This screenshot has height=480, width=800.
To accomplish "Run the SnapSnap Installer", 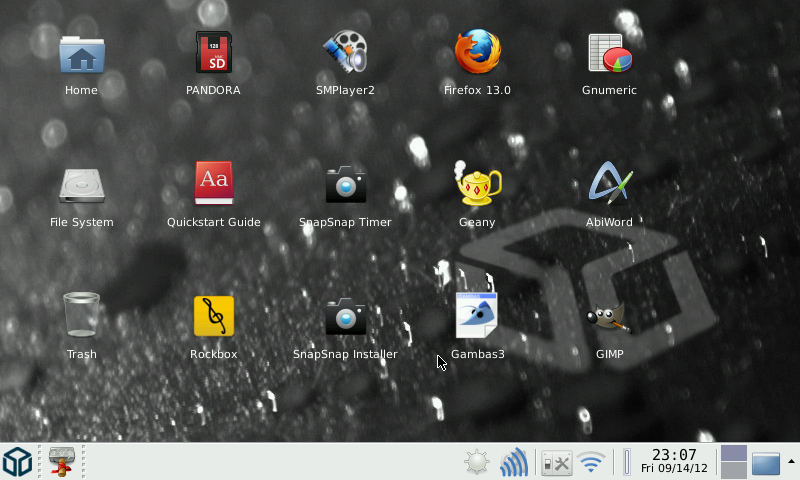I will pos(345,316).
